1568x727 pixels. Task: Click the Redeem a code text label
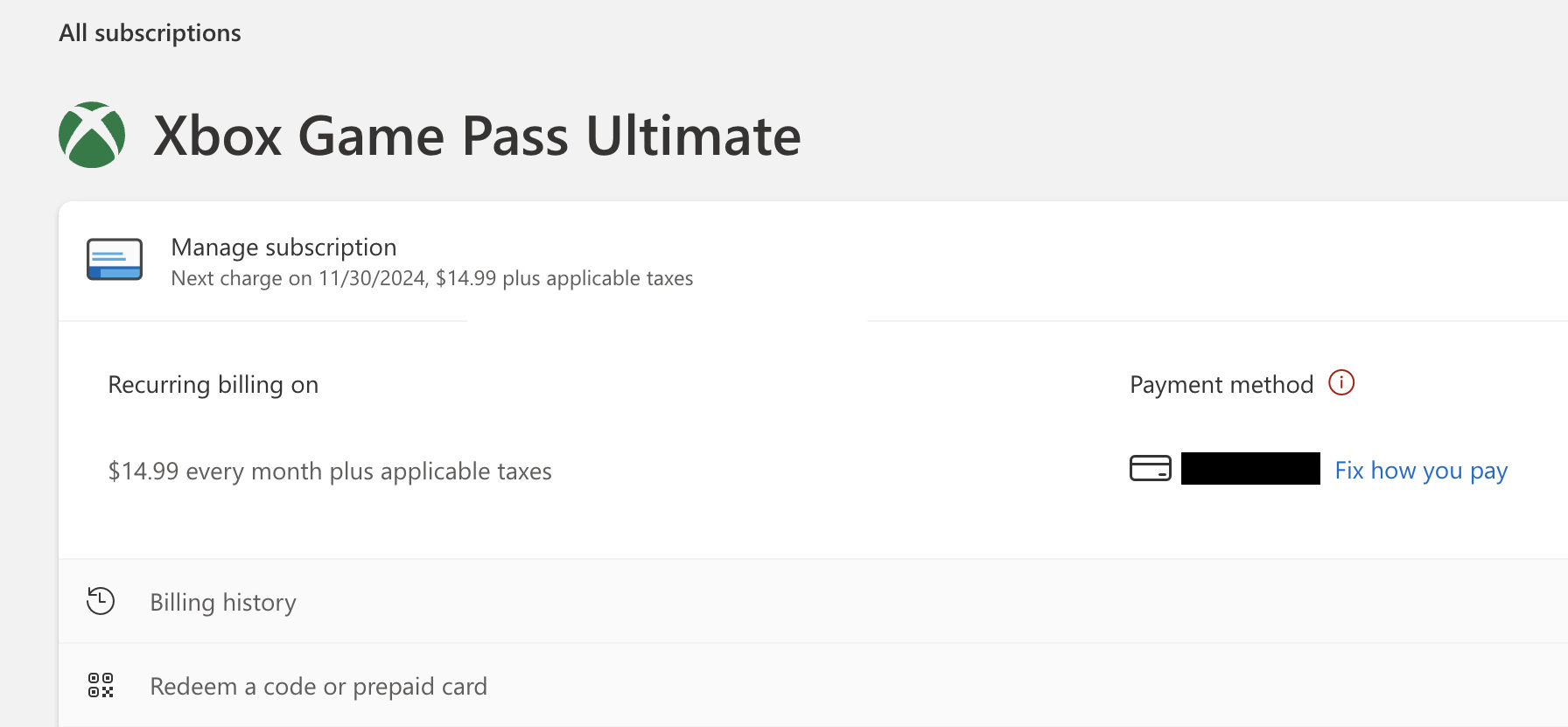pyautogui.click(x=318, y=687)
